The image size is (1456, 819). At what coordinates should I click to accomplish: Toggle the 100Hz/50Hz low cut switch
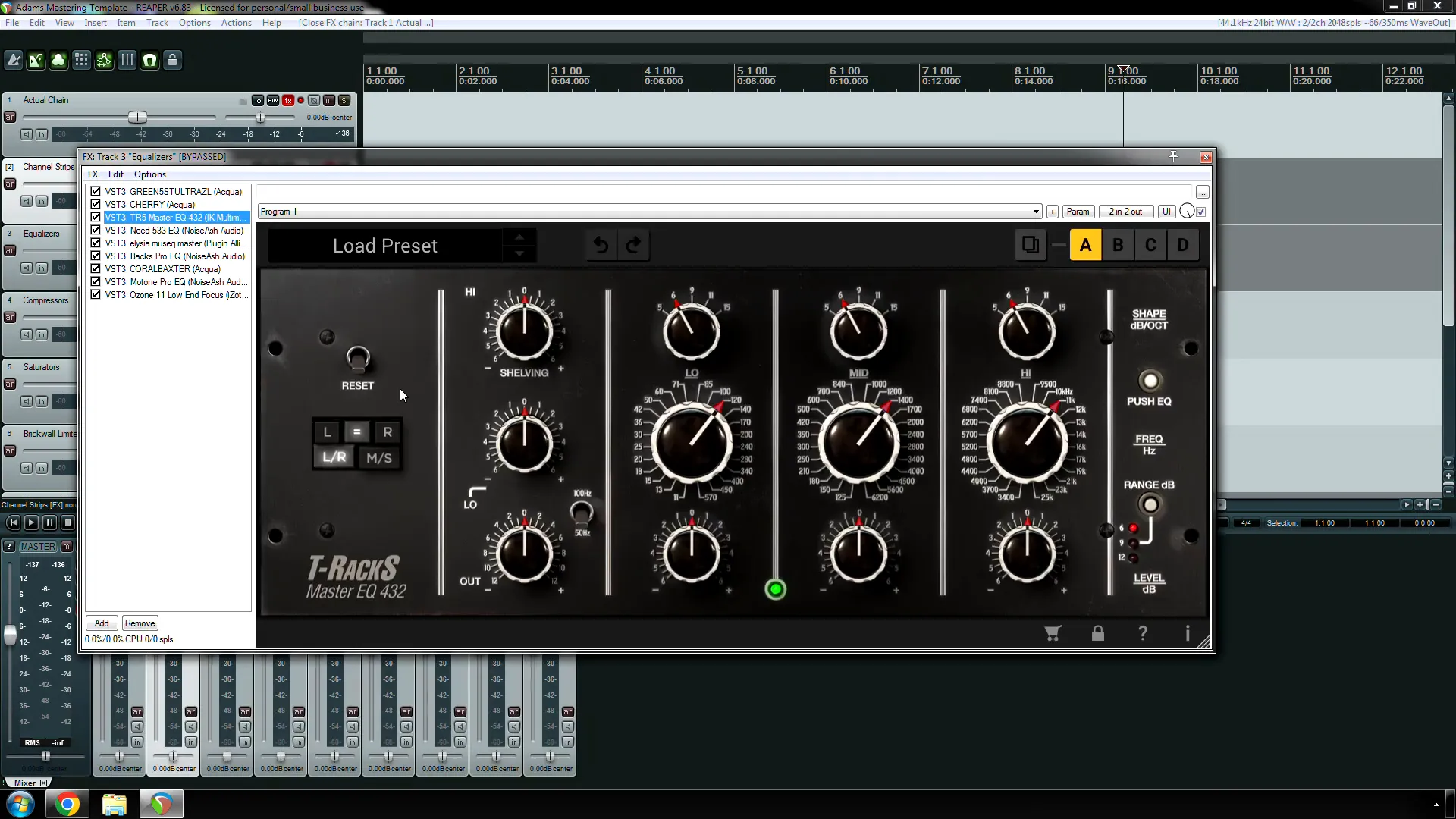pyautogui.click(x=582, y=513)
